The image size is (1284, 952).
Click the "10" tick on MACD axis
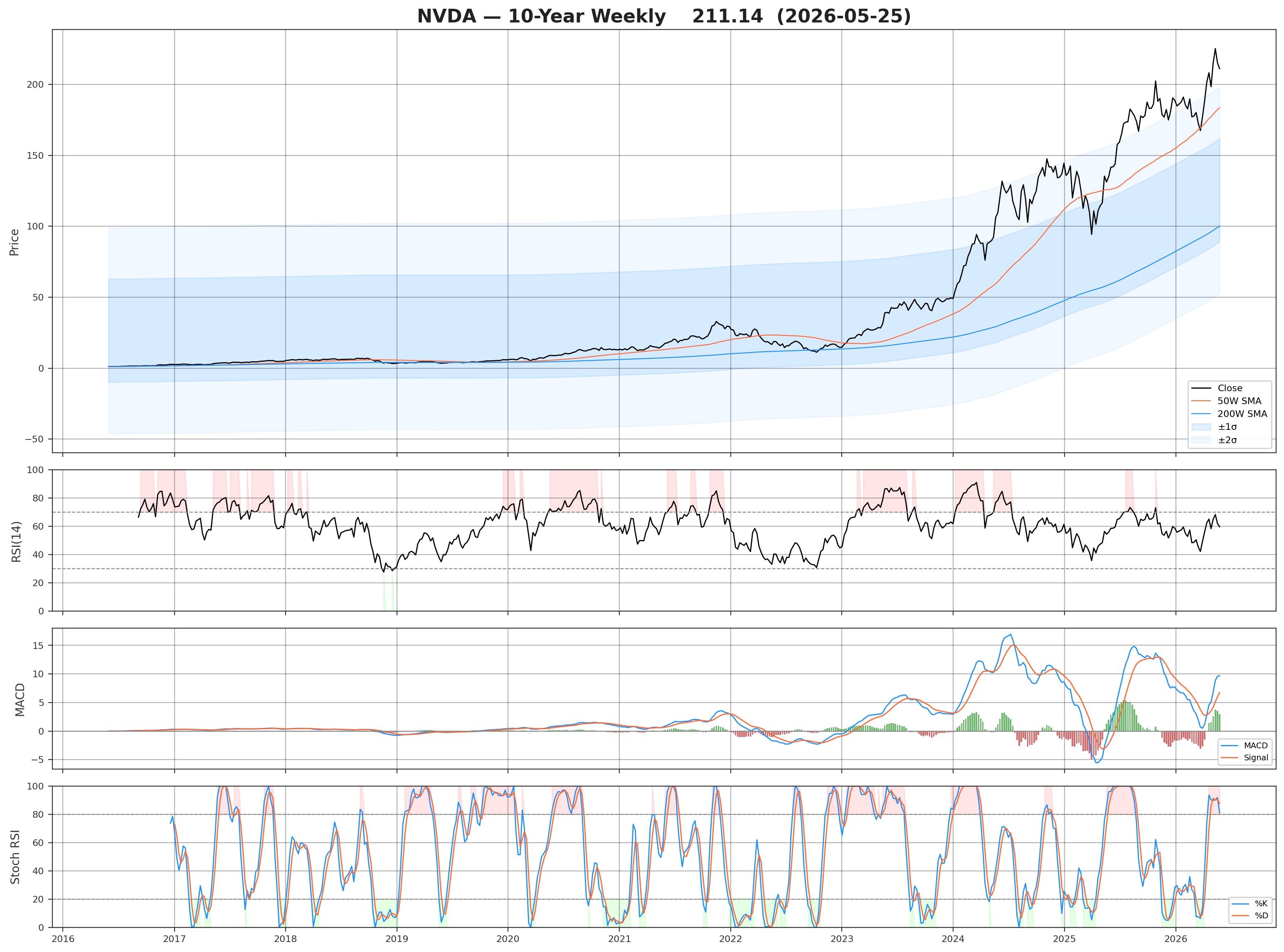[38, 674]
